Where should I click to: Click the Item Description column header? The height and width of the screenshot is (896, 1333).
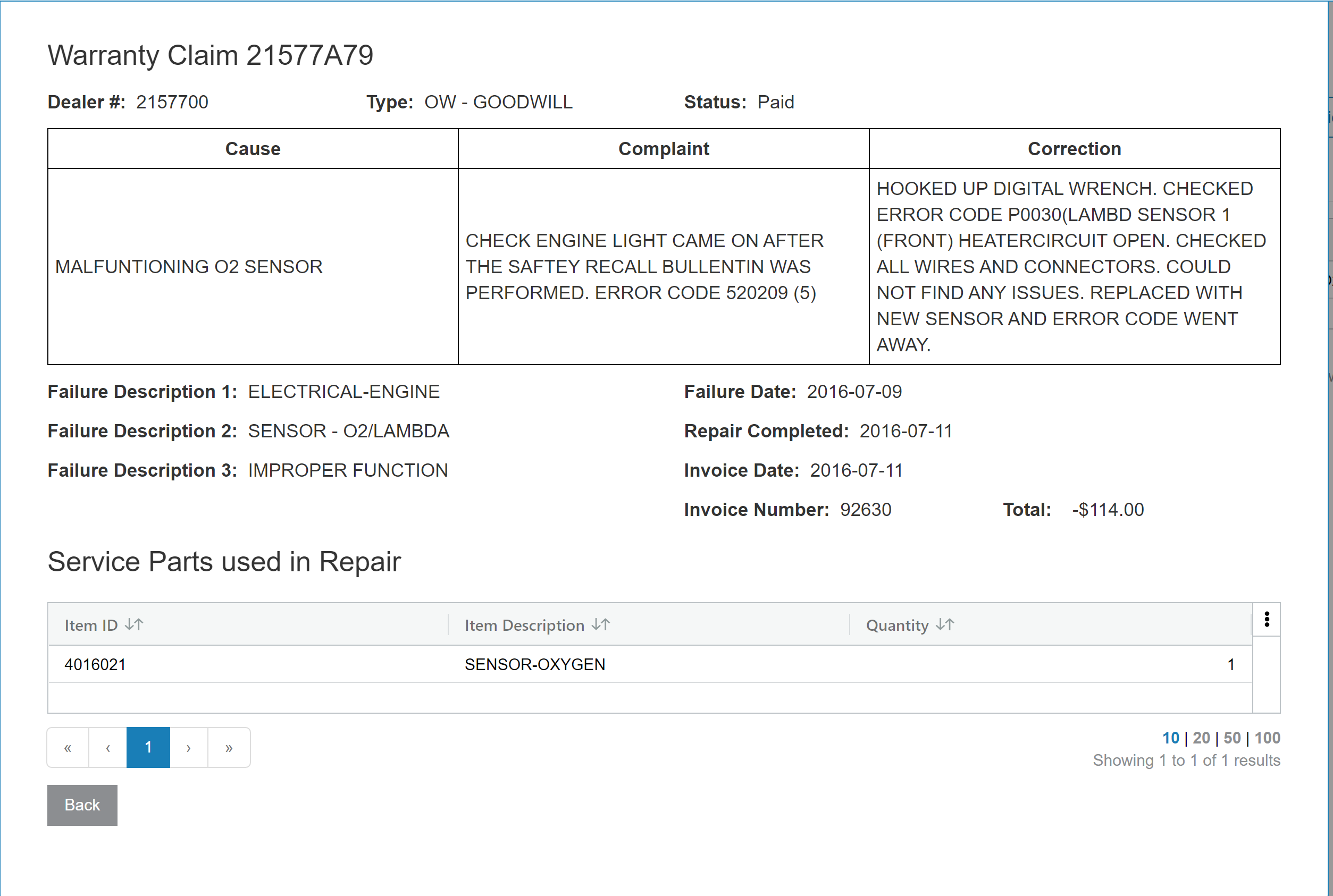tap(524, 625)
